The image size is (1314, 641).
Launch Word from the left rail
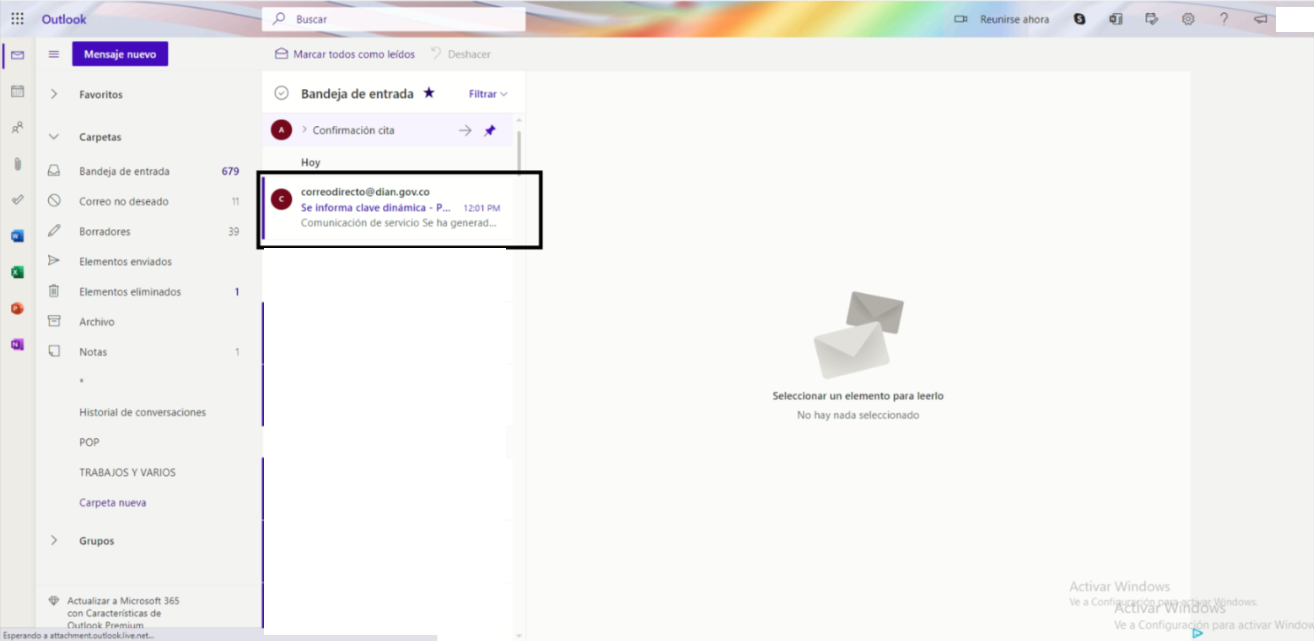pos(17,236)
